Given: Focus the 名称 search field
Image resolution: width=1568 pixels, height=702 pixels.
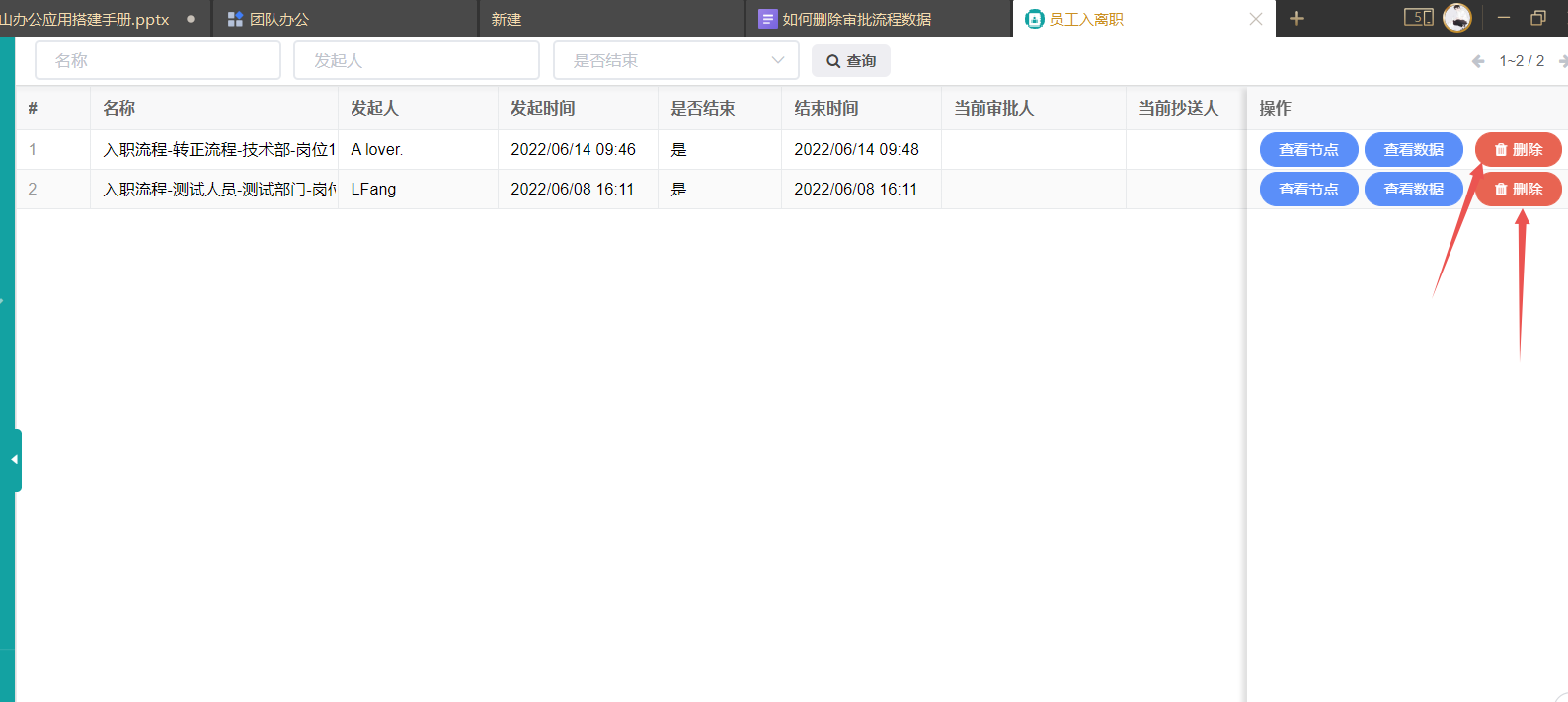Looking at the screenshot, I should (158, 60).
